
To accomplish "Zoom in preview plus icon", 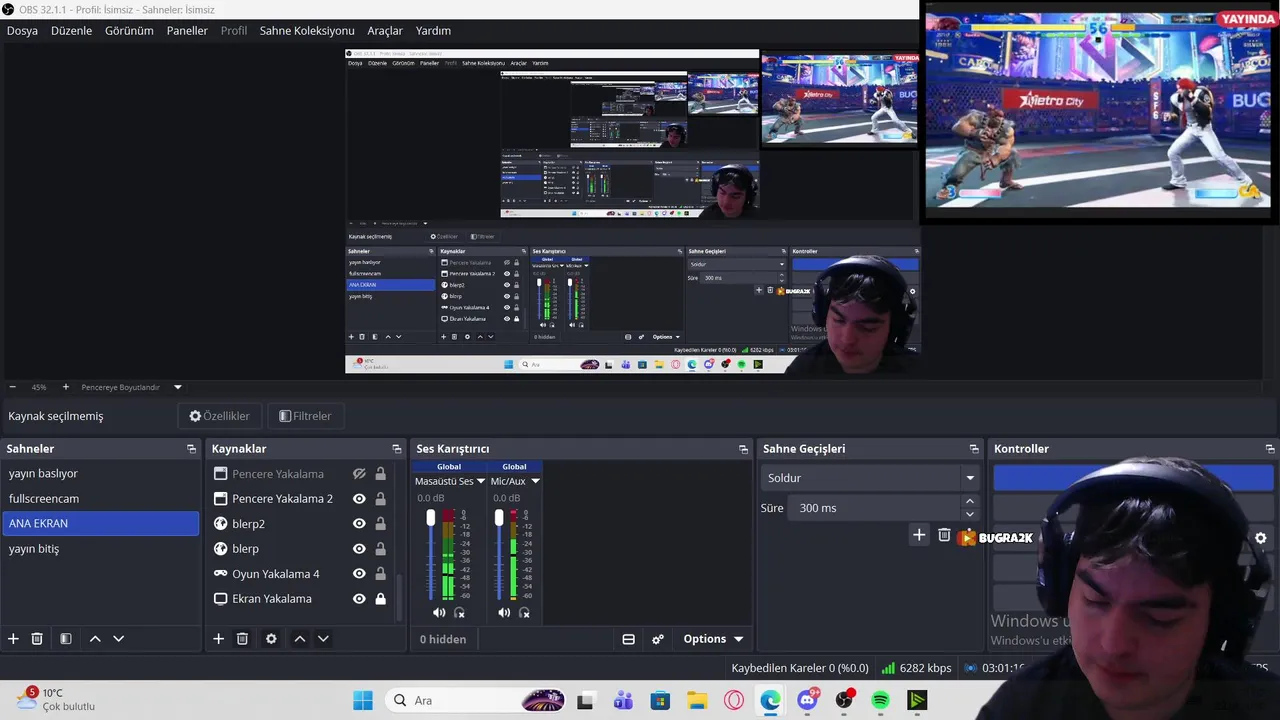I will 66,387.
